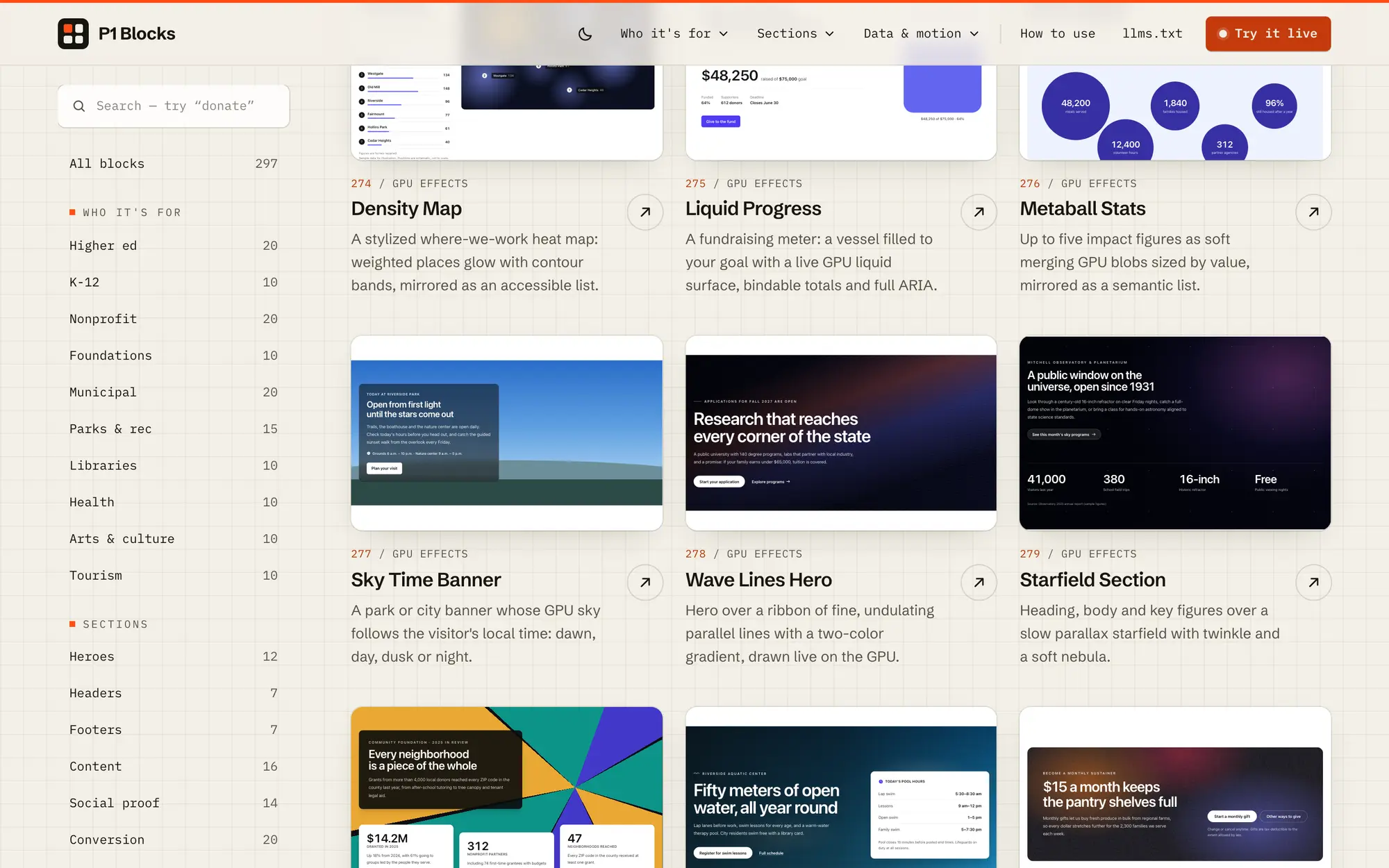The height and width of the screenshot is (868, 1389).
Task: Open Metaball Stats via its arrow icon
Action: pos(1313,212)
